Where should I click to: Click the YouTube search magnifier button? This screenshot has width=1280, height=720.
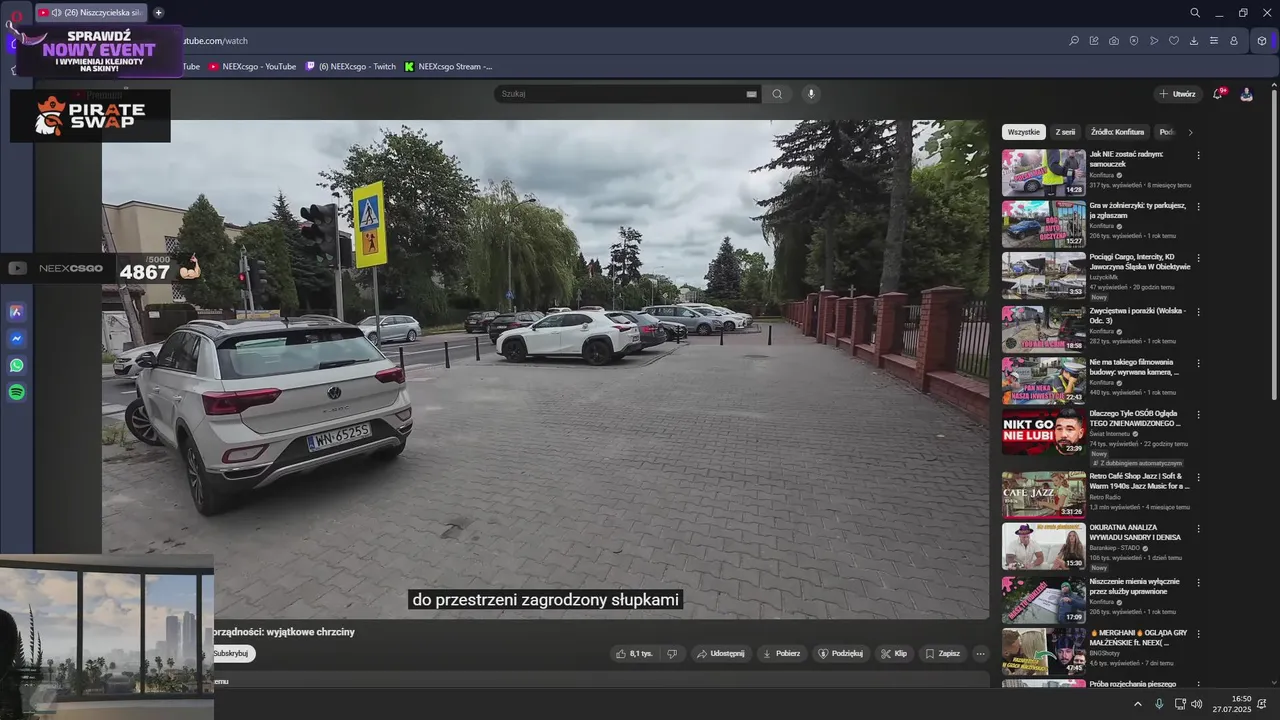pos(777,94)
